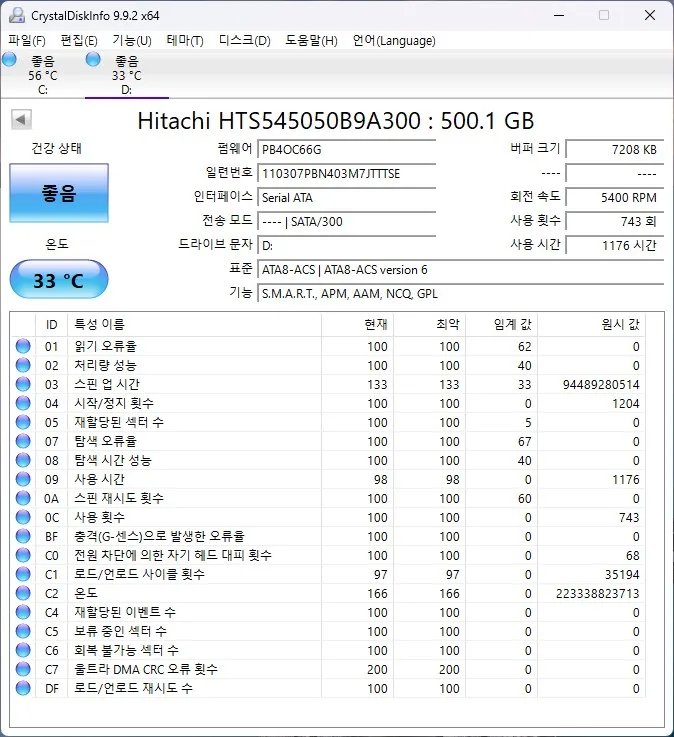674x737 pixels.
Task: Click status orb of DF 로드/언로드 재시도 row
Action: click(23, 688)
